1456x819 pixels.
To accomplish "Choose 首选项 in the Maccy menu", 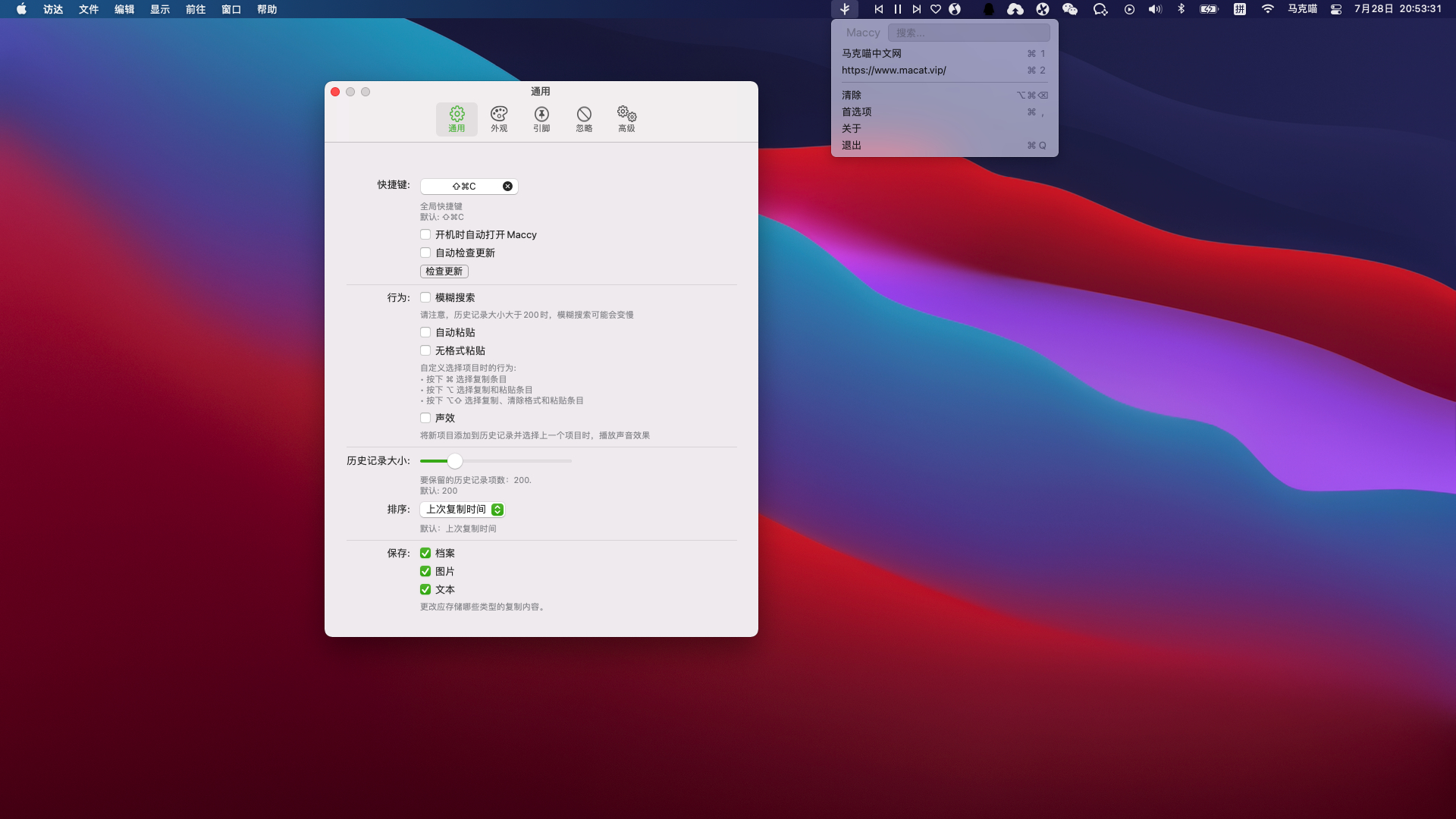I will click(x=857, y=111).
